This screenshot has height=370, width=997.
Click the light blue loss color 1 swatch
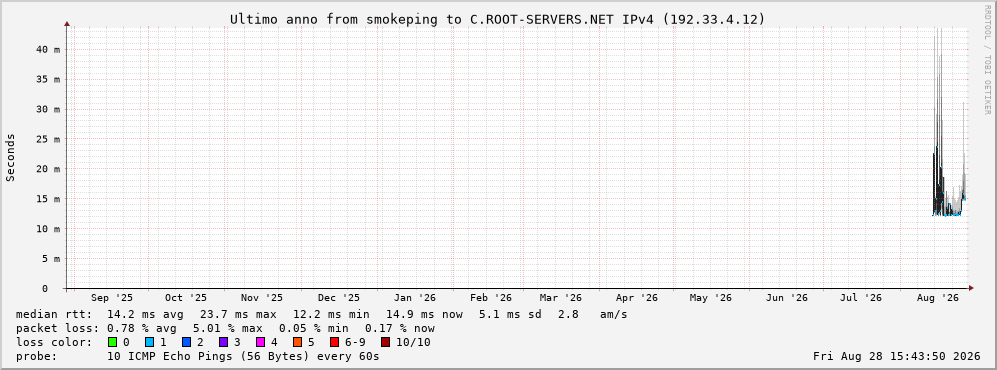tap(149, 343)
